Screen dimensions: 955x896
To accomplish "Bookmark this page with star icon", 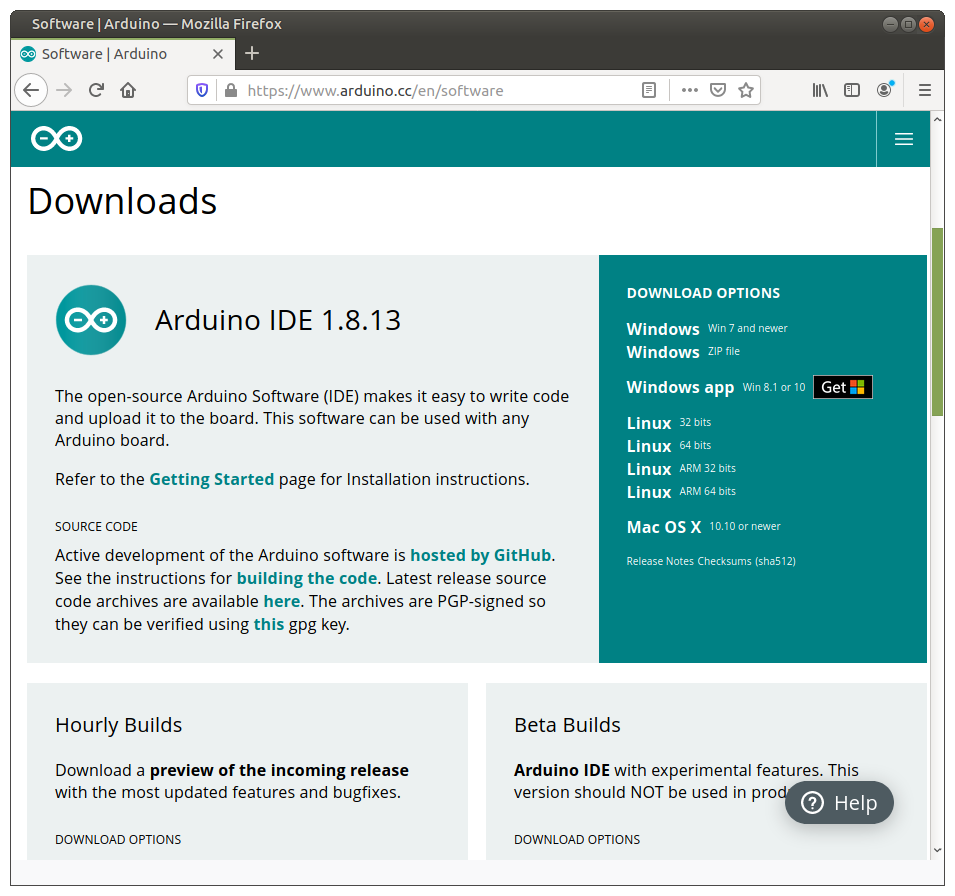I will (745, 90).
